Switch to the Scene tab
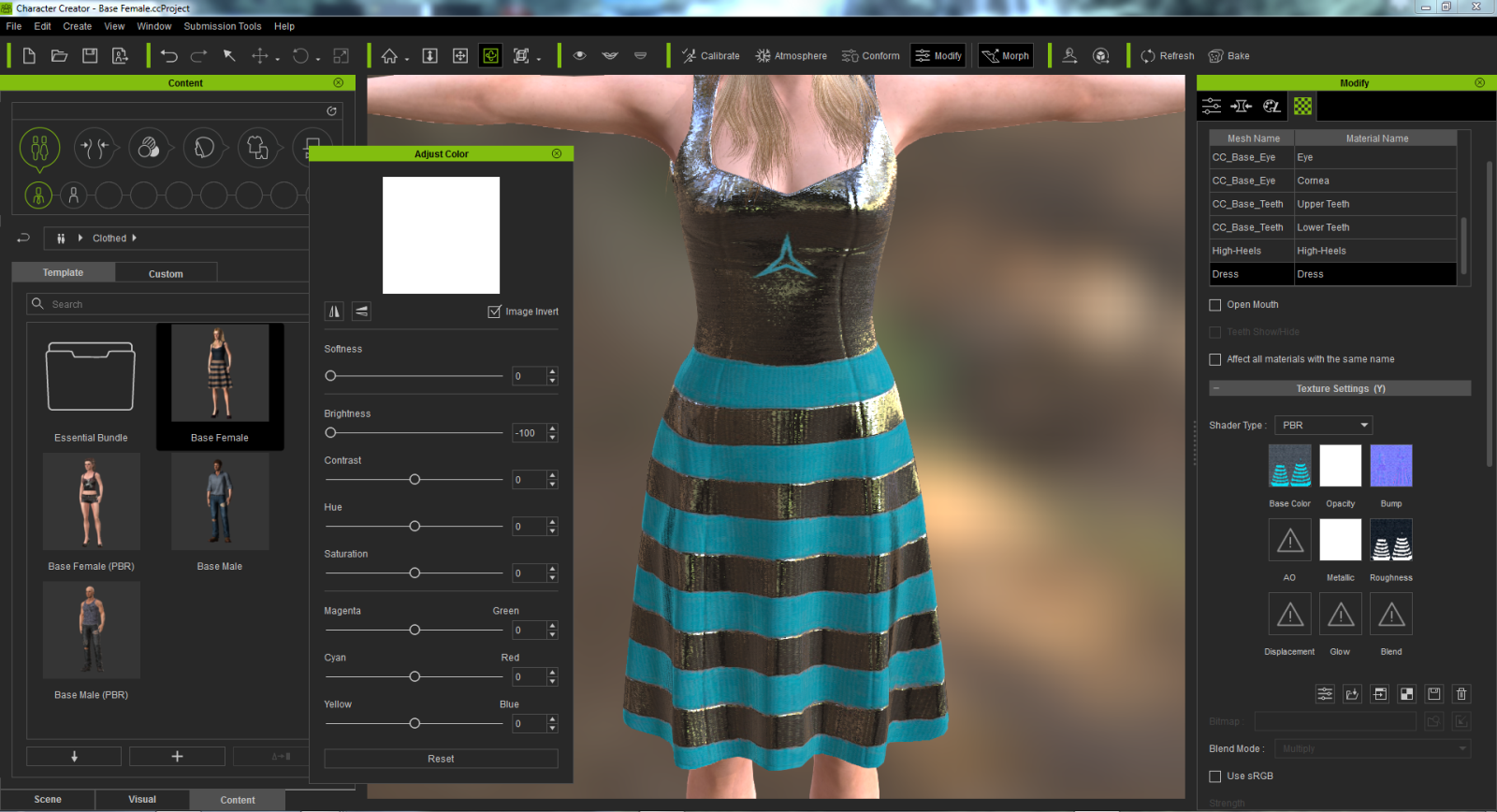The image size is (1497, 812). point(48,800)
